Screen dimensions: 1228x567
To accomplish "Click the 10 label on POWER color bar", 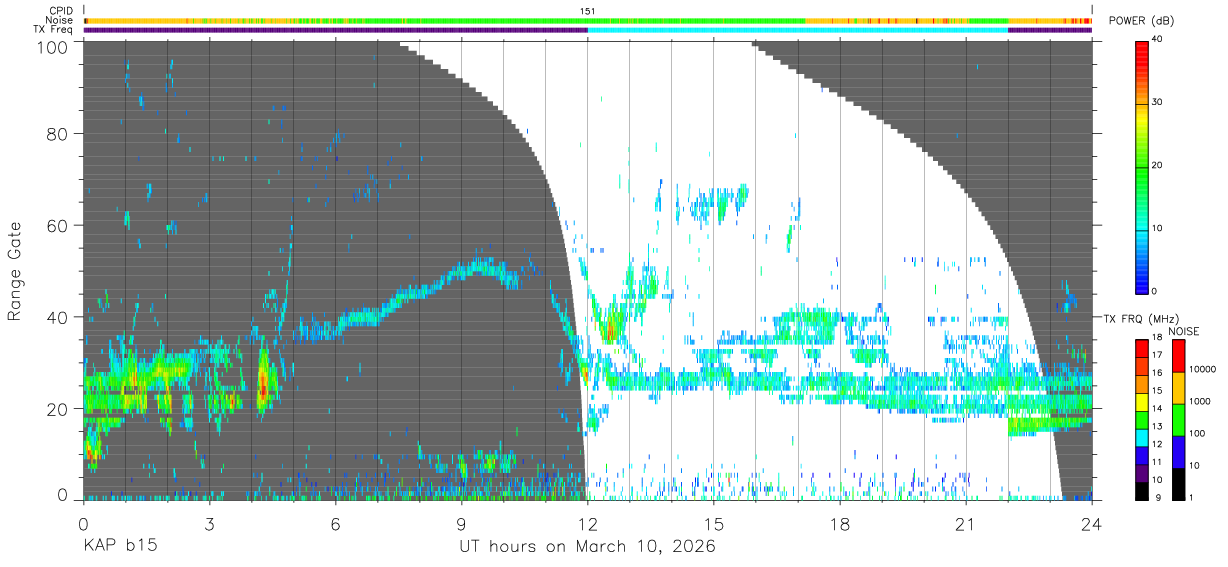I will tap(1157, 228).
